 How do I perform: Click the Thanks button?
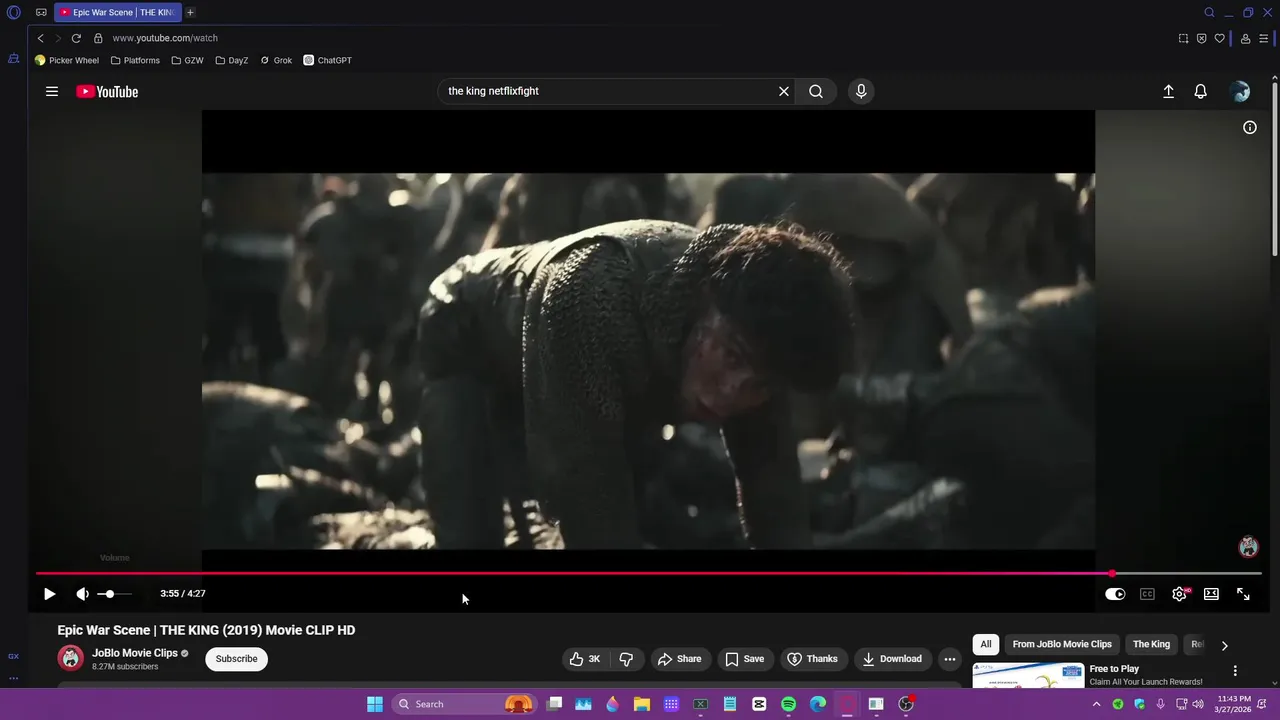(813, 659)
